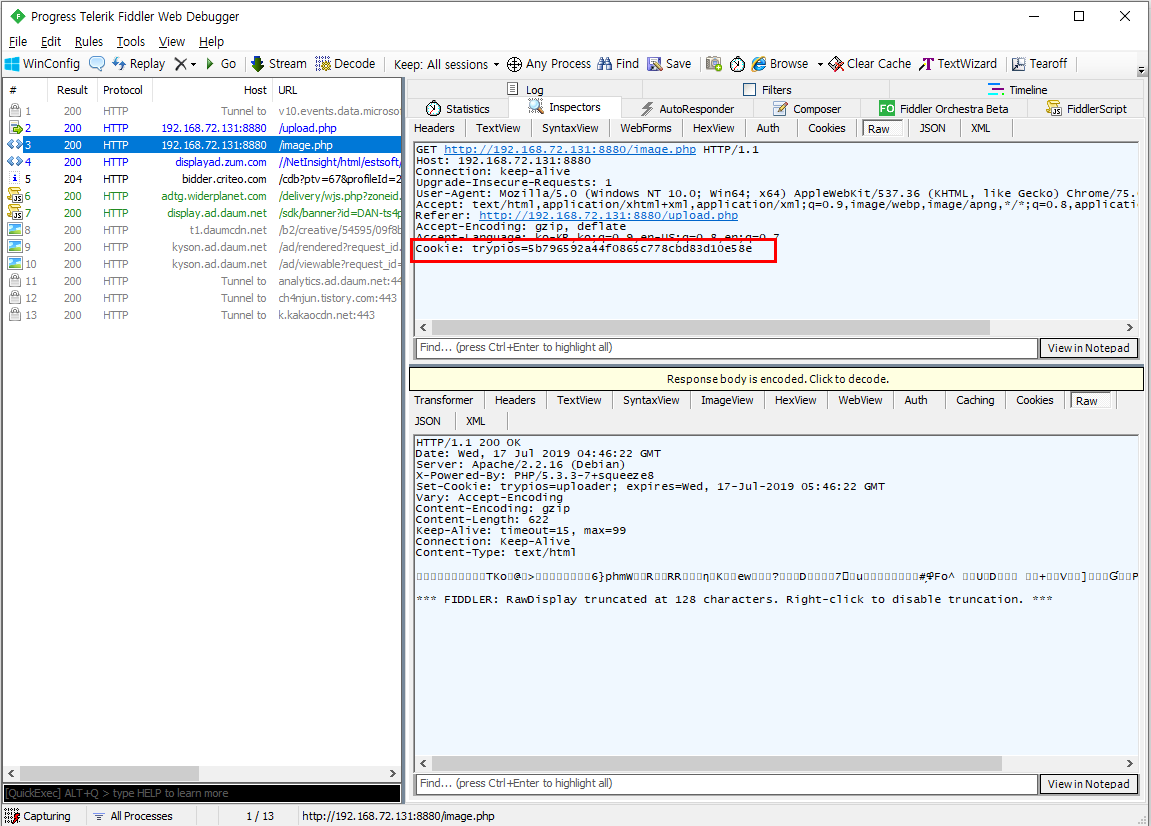Click the Remove X toolbar icon
Viewport: 1151px width, 826px height.
(x=181, y=64)
